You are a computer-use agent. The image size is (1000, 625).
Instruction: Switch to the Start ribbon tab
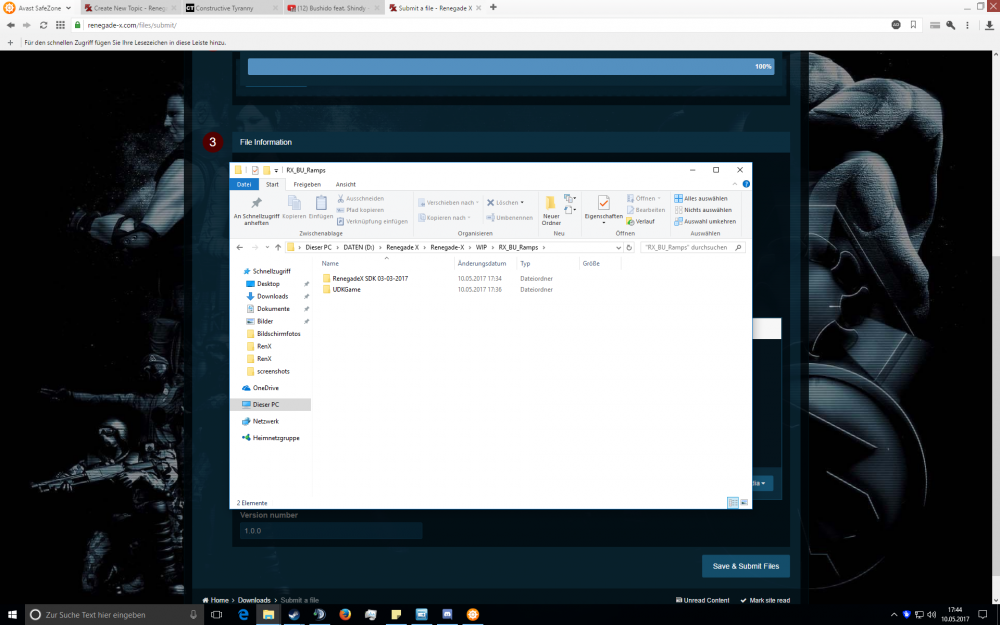coord(272,184)
